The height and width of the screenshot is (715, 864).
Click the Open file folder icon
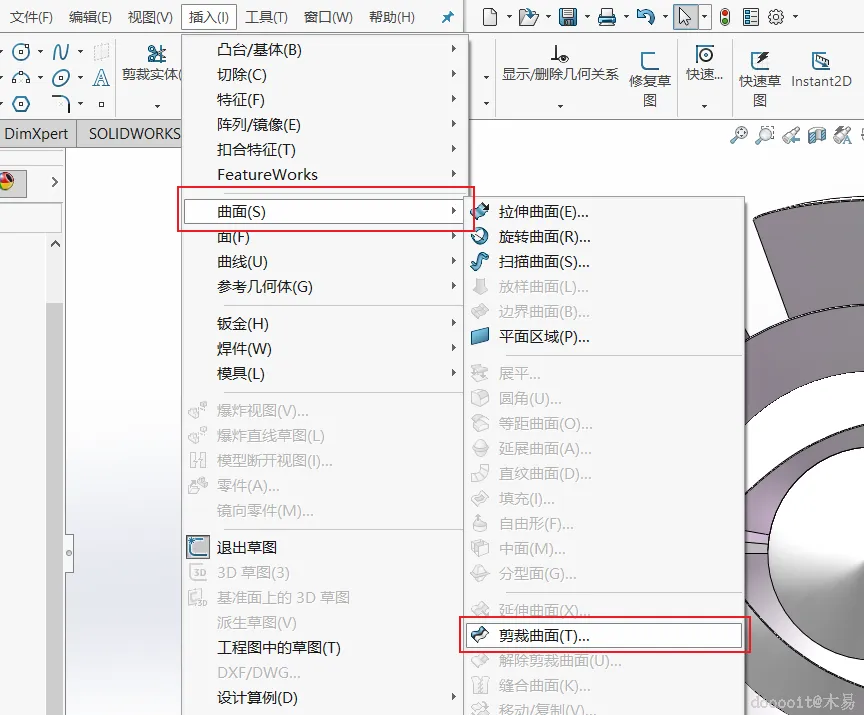(528, 17)
